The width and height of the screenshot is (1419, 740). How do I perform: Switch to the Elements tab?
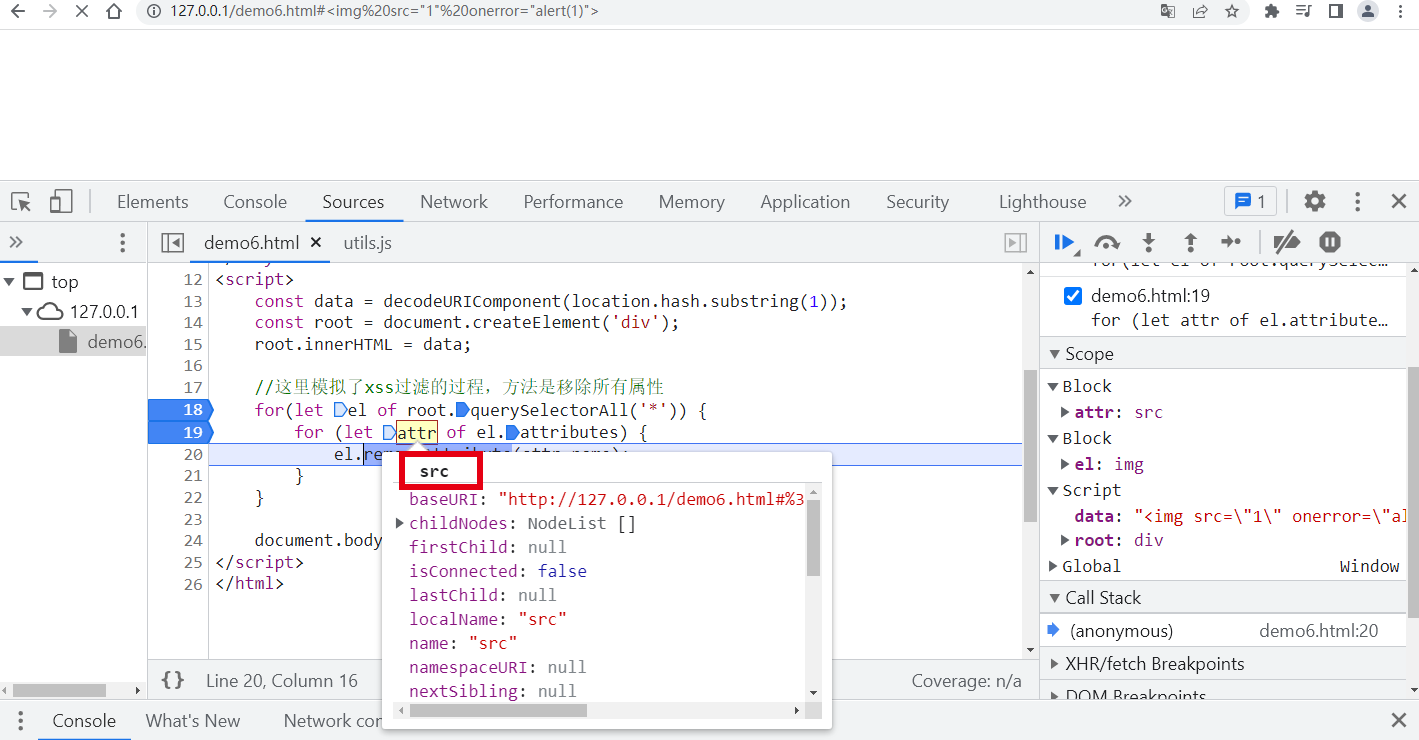(x=152, y=201)
